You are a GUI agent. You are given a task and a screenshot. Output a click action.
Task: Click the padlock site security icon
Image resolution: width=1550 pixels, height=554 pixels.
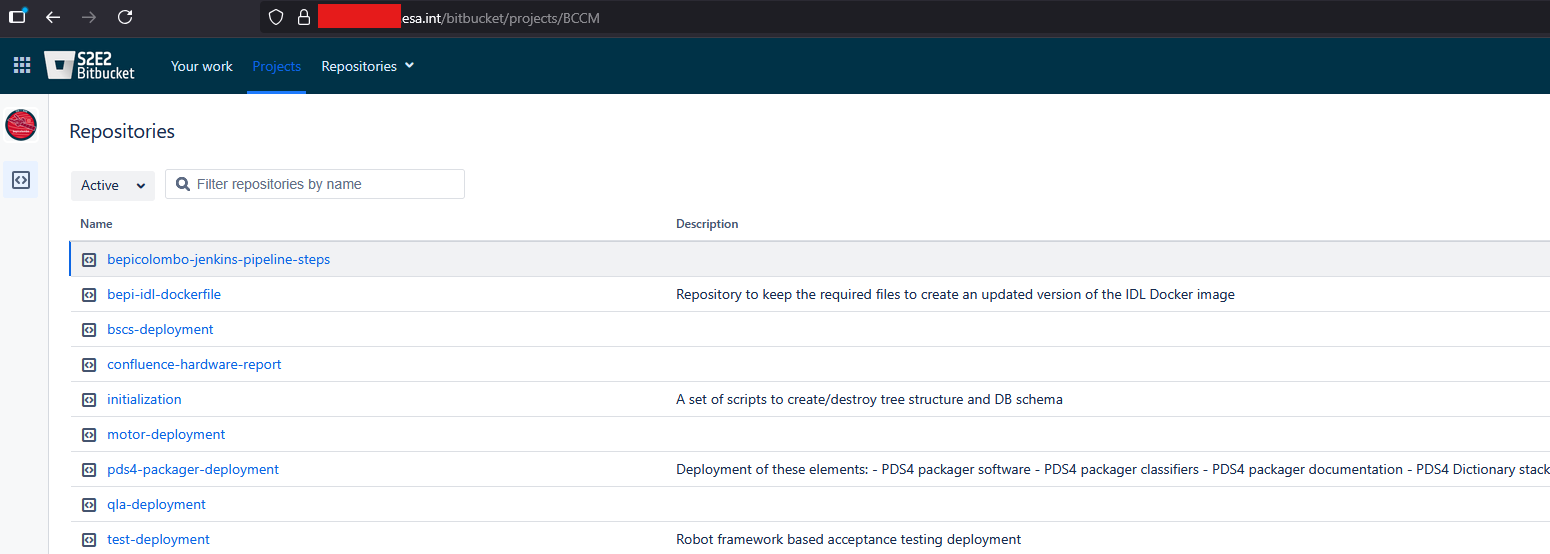tap(303, 18)
